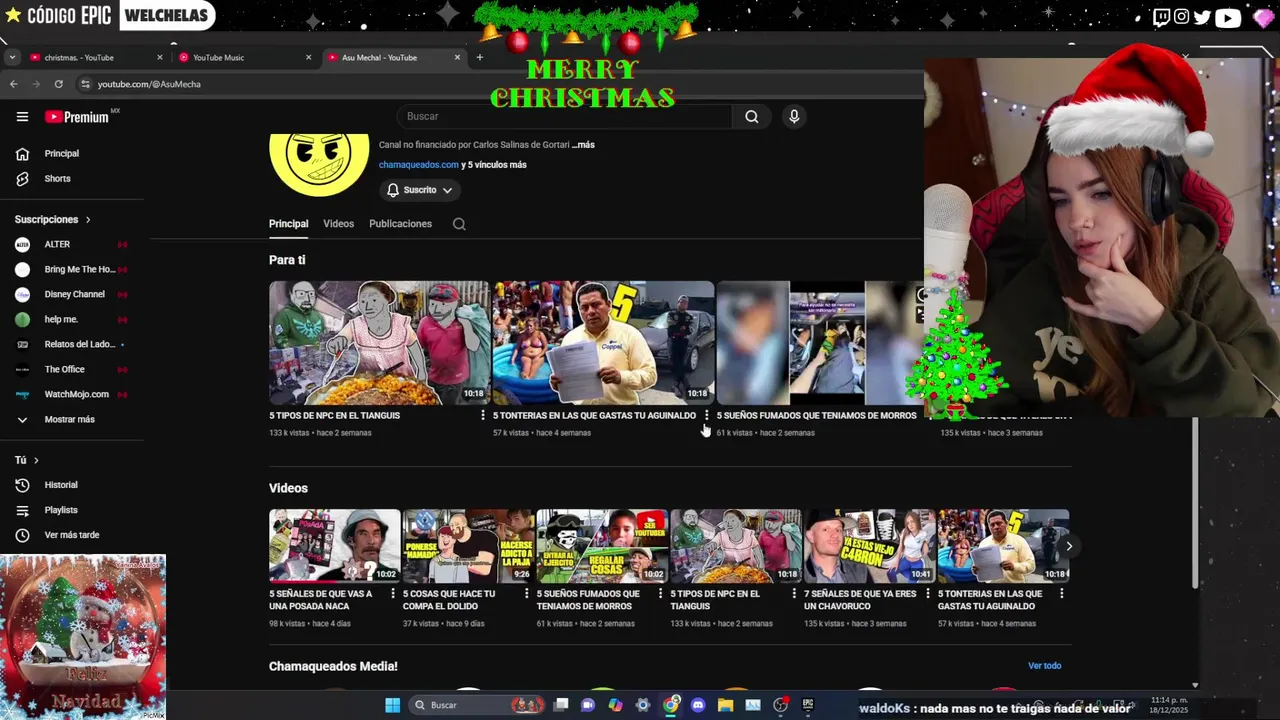
Task: Open y 5 vínculos más links
Action: [494, 165]
